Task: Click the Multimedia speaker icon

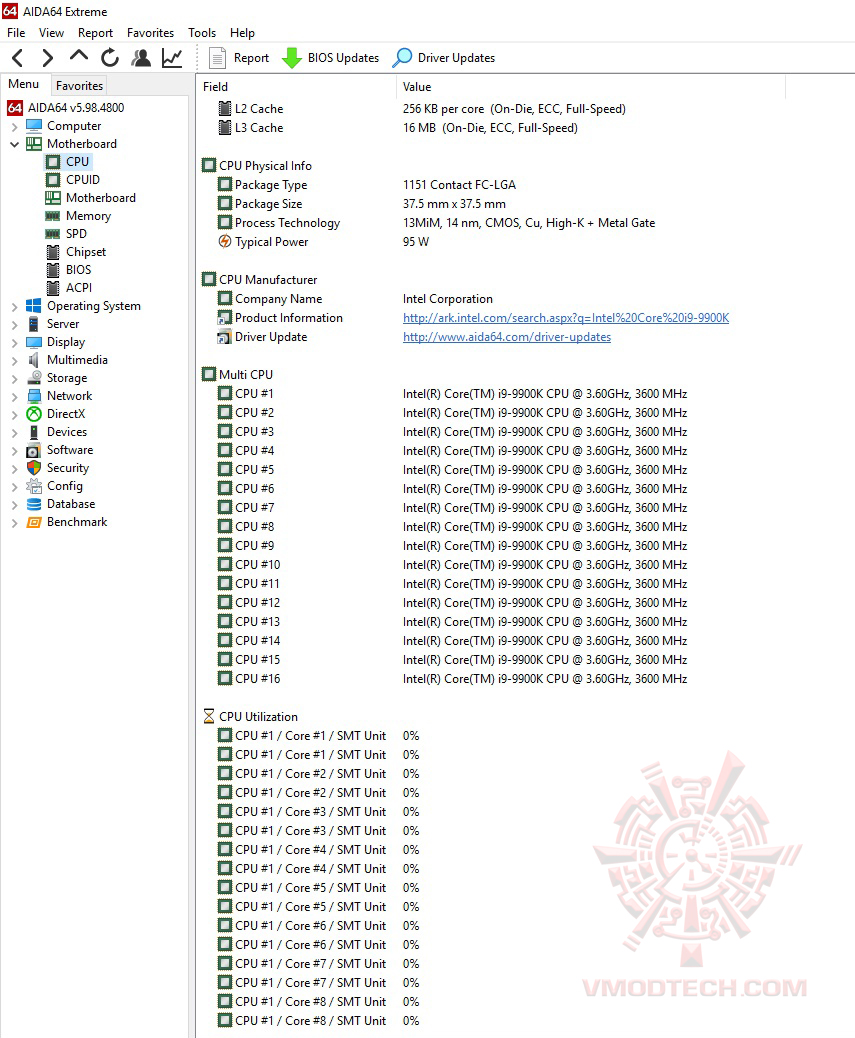Action: 34,360
